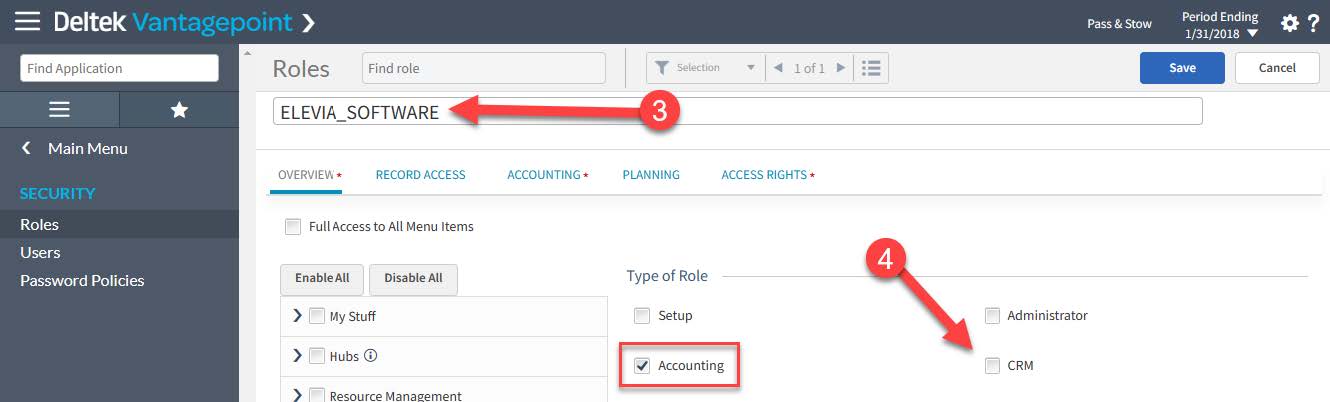Toggle Full Access to All Menu Items

click(x=293, y=226)
